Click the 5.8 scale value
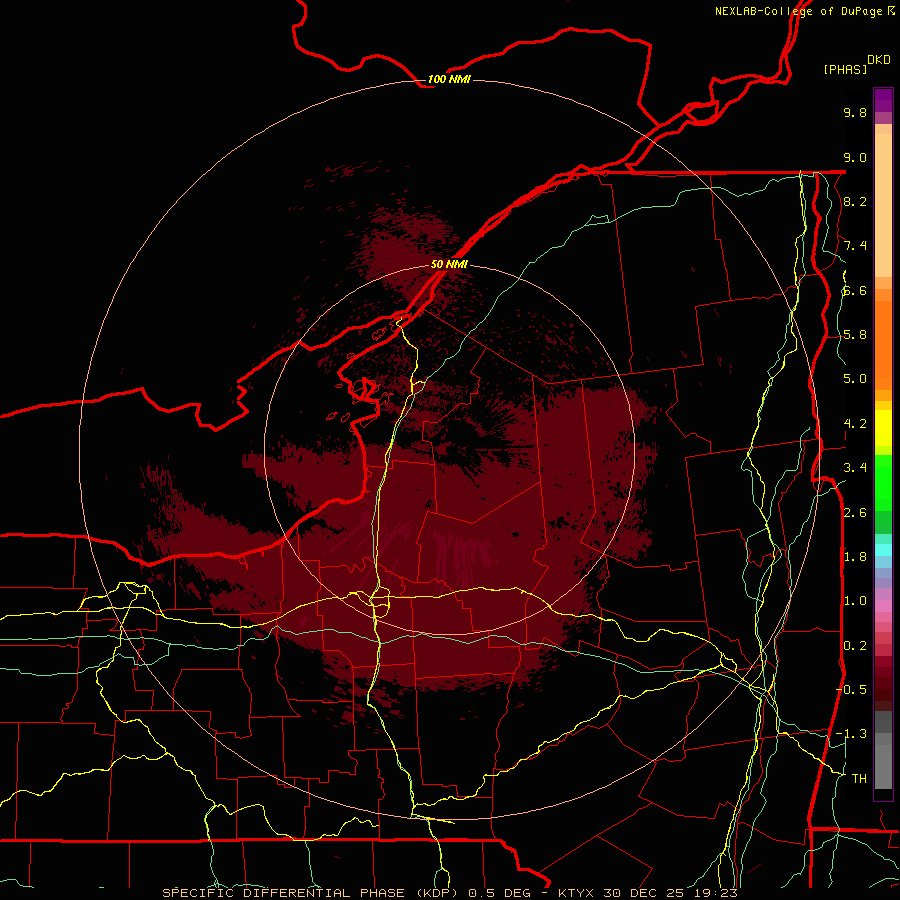Viewport: 900px width, 900px height. coord(855,335)
